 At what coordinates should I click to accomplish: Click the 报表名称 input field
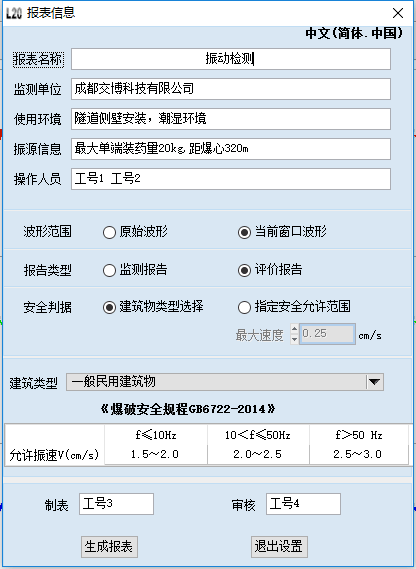tap(231, 59)
